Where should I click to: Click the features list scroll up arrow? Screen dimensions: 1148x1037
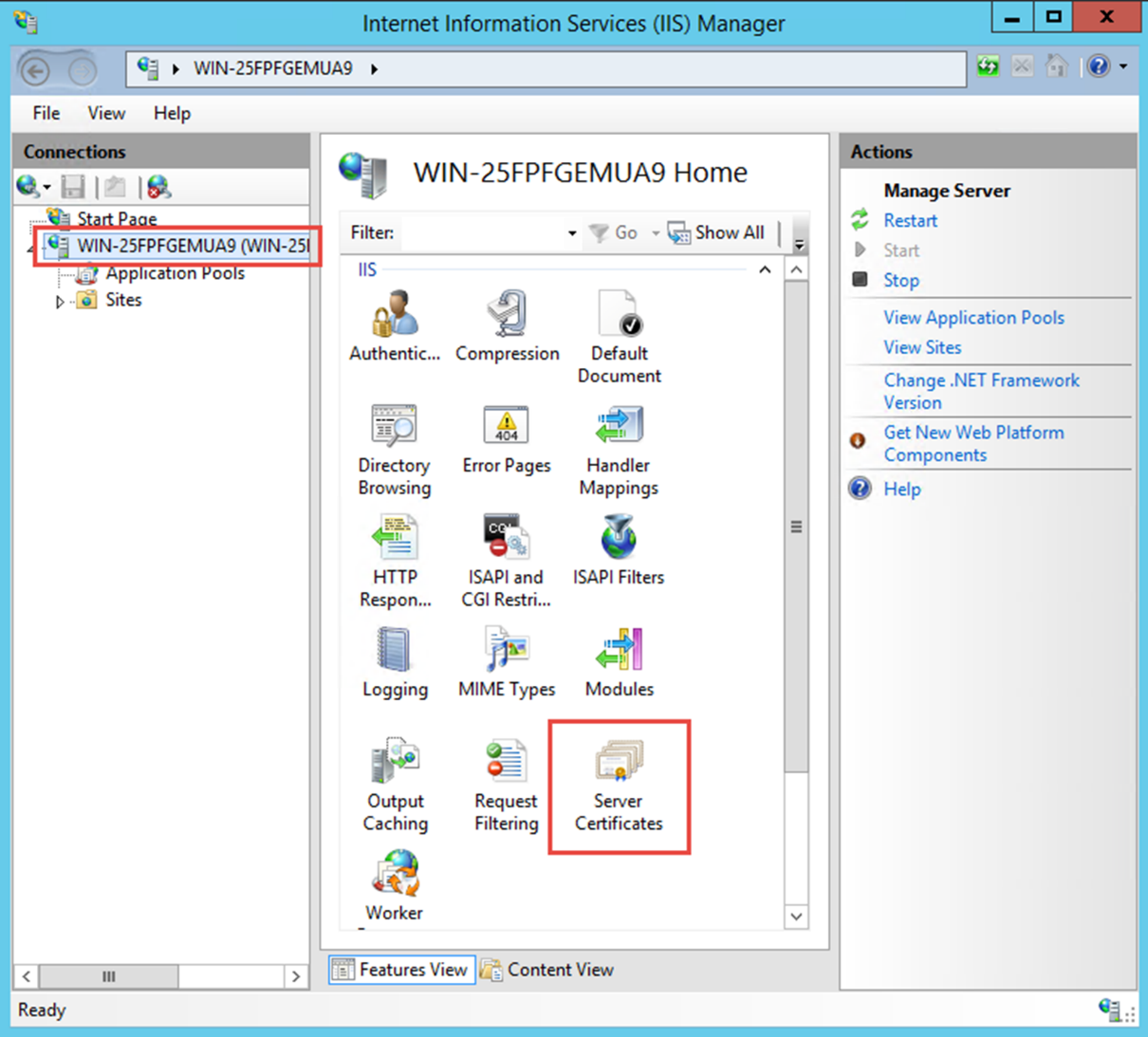[797, 270]
